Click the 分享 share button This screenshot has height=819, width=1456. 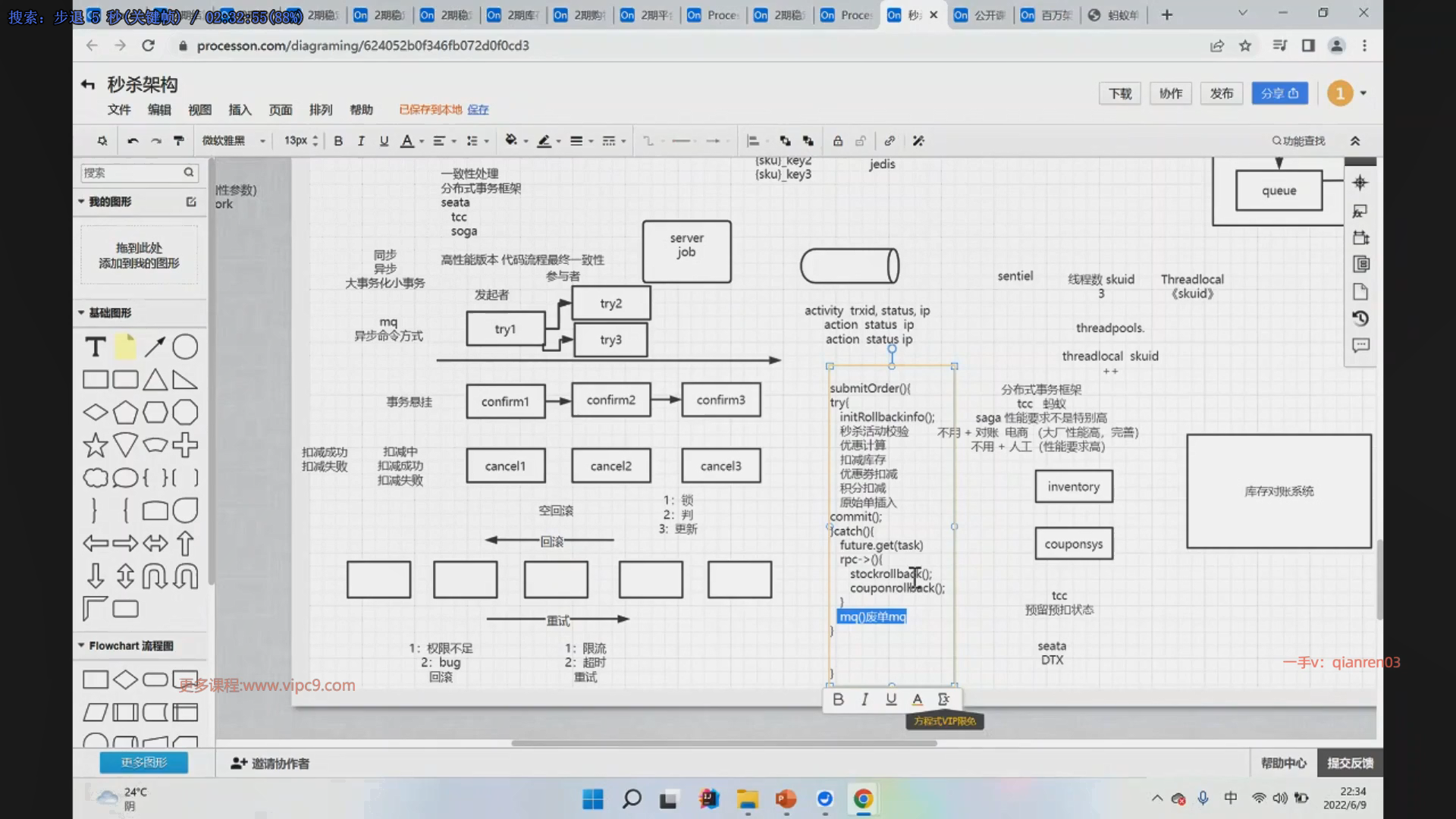1279,93
